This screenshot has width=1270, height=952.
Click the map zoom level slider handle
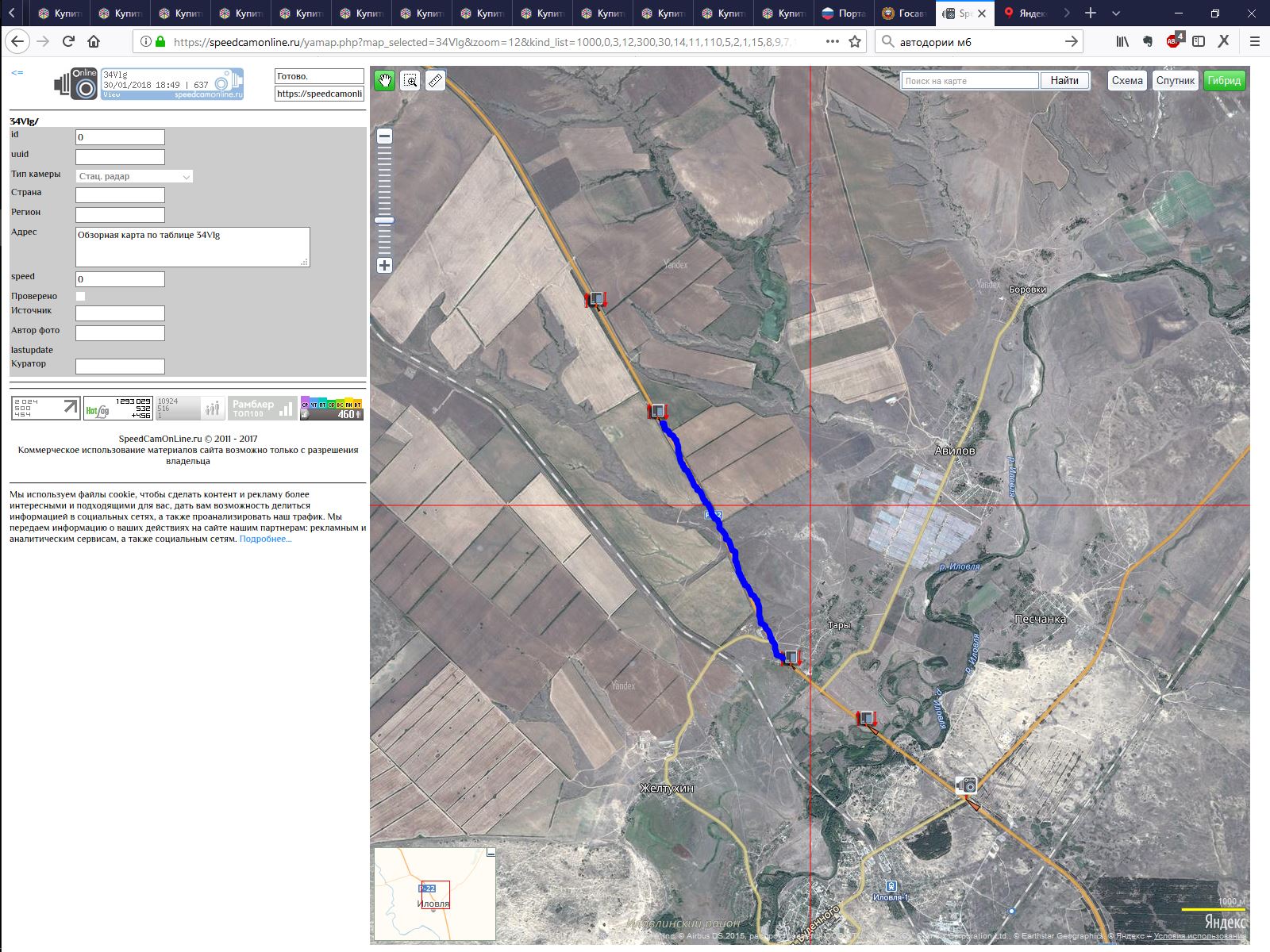(x=384, y=220)
